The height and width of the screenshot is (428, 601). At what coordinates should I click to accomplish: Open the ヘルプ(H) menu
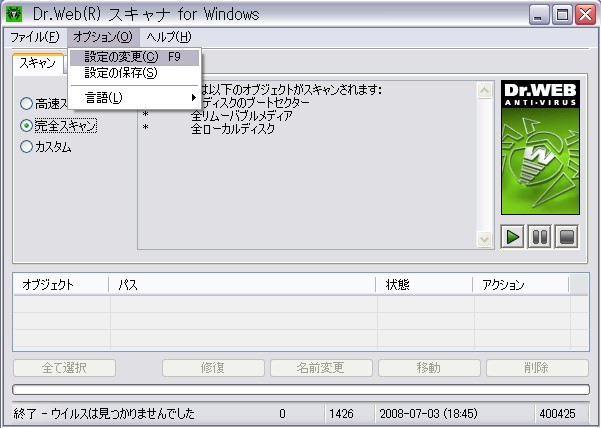pyautogui.click(x=169, y=37)
